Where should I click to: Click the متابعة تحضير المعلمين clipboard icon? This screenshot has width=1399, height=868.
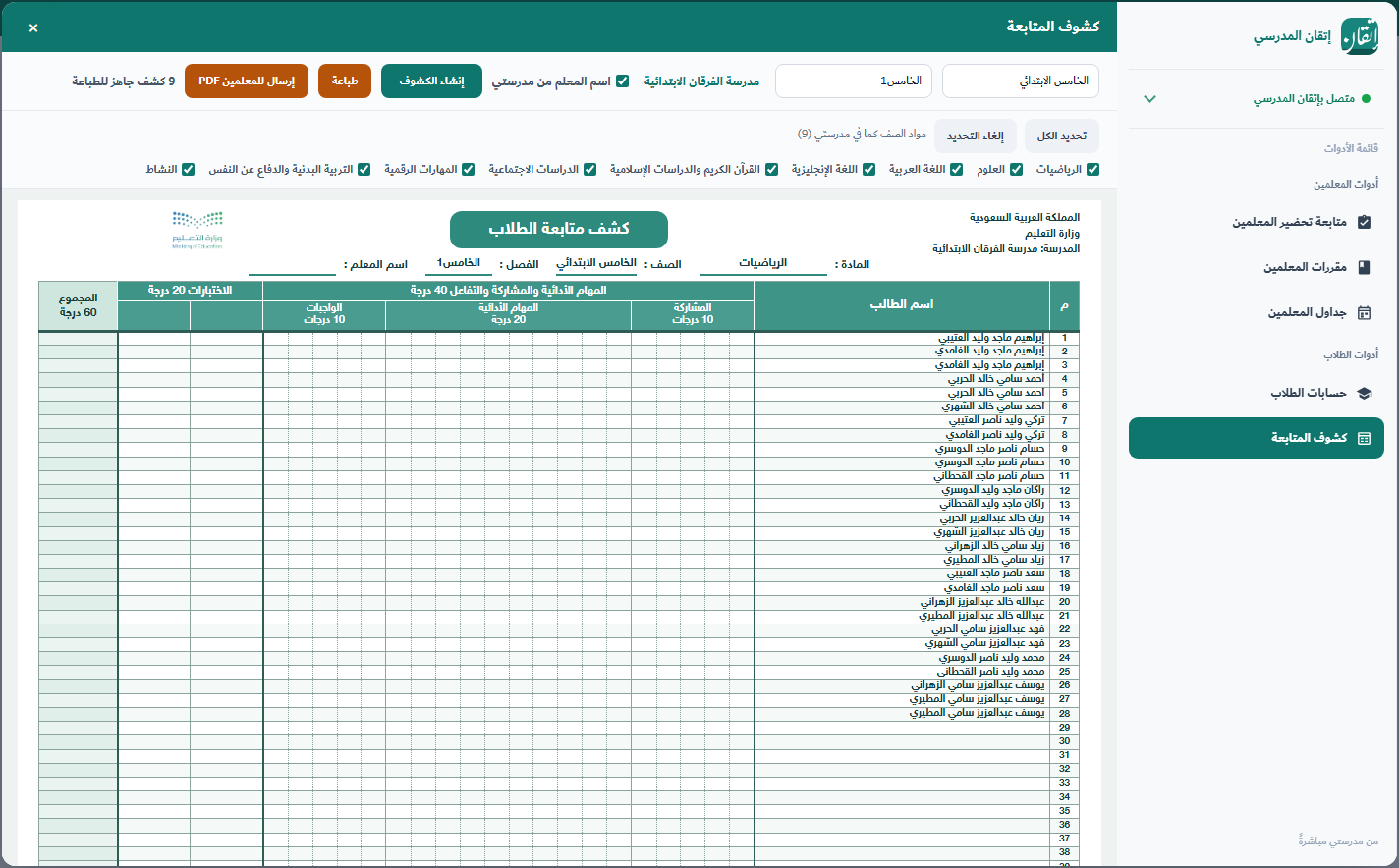[1364, 222]
